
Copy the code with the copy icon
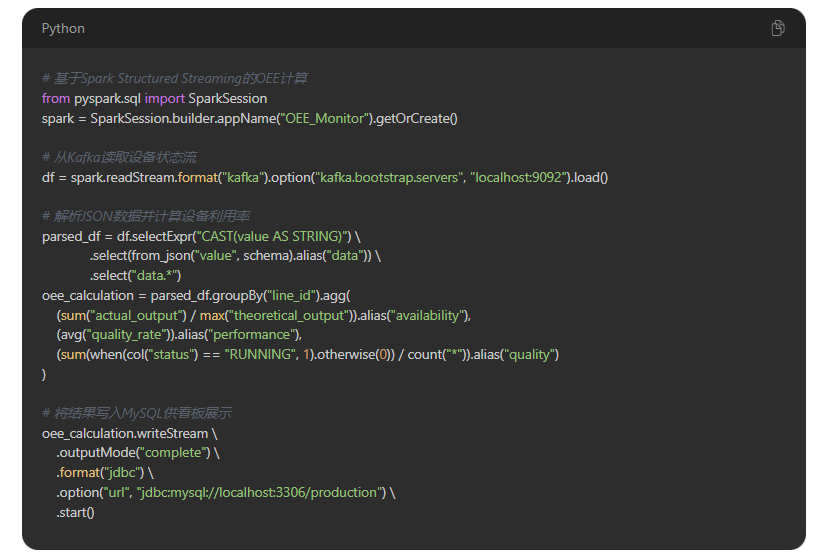(x=777, y=28)
